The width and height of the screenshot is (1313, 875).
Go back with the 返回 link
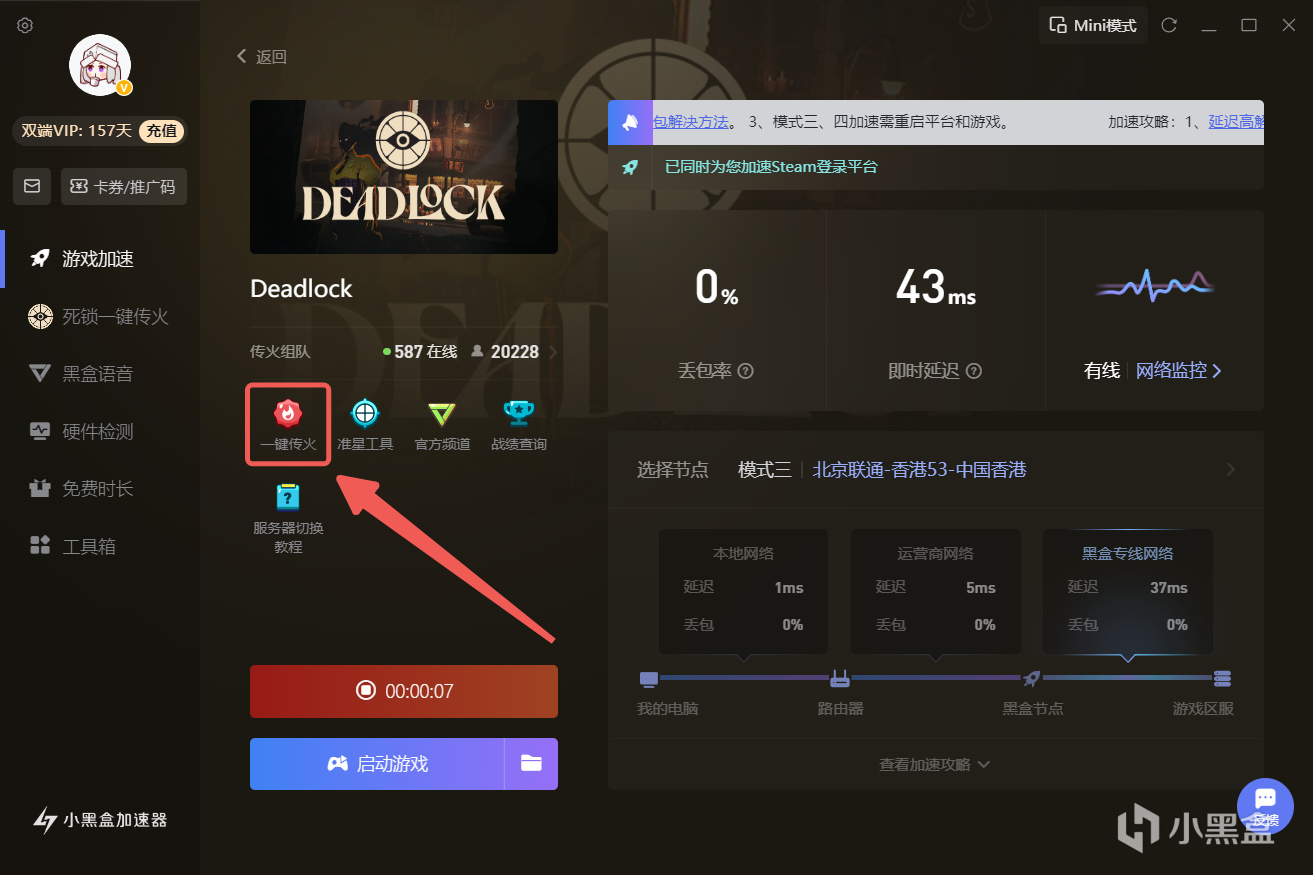point(262,57)
